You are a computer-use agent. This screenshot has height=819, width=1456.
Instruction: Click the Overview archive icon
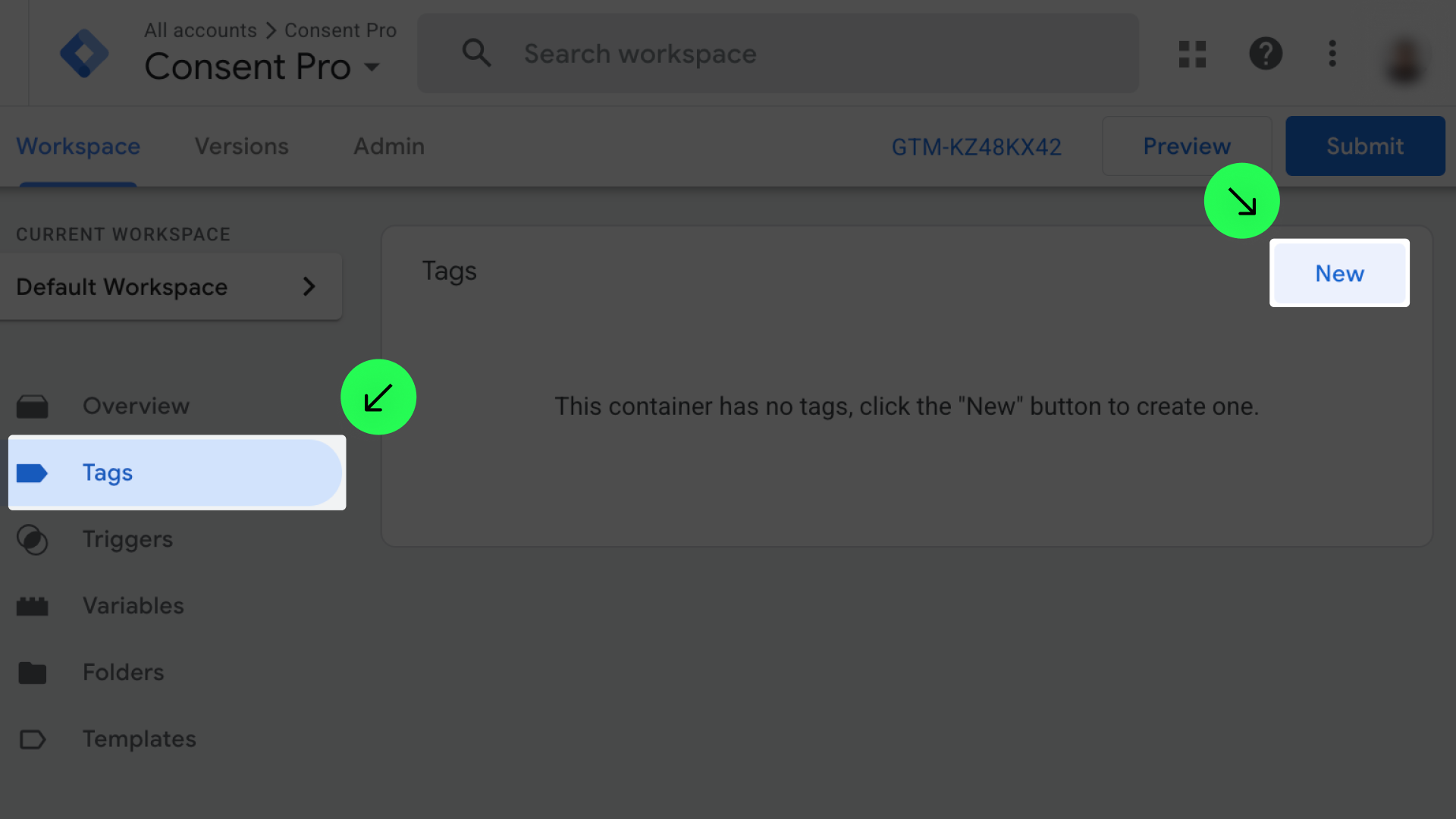tap(33, 406)
